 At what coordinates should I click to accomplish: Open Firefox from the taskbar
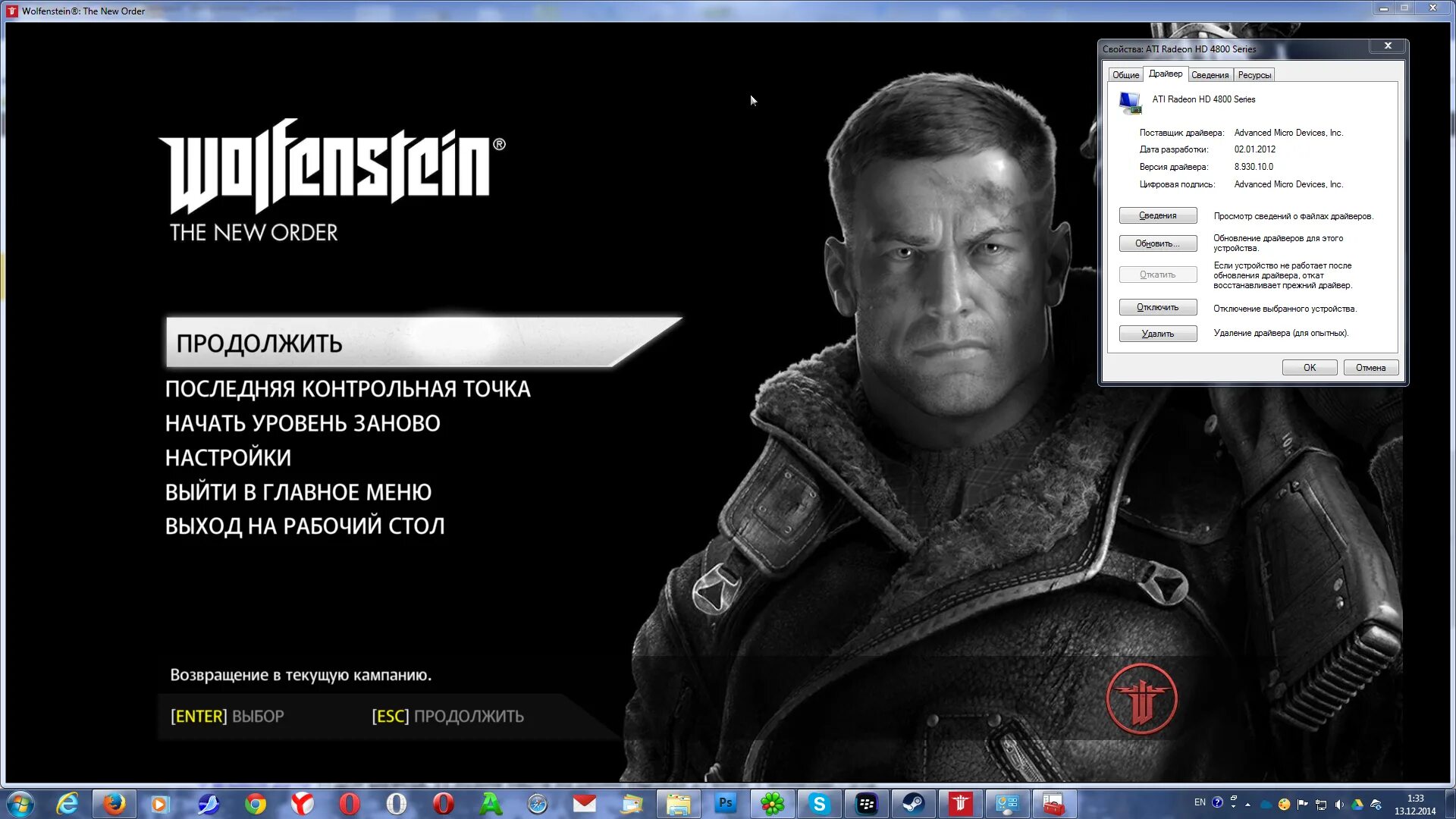point(115,804)
